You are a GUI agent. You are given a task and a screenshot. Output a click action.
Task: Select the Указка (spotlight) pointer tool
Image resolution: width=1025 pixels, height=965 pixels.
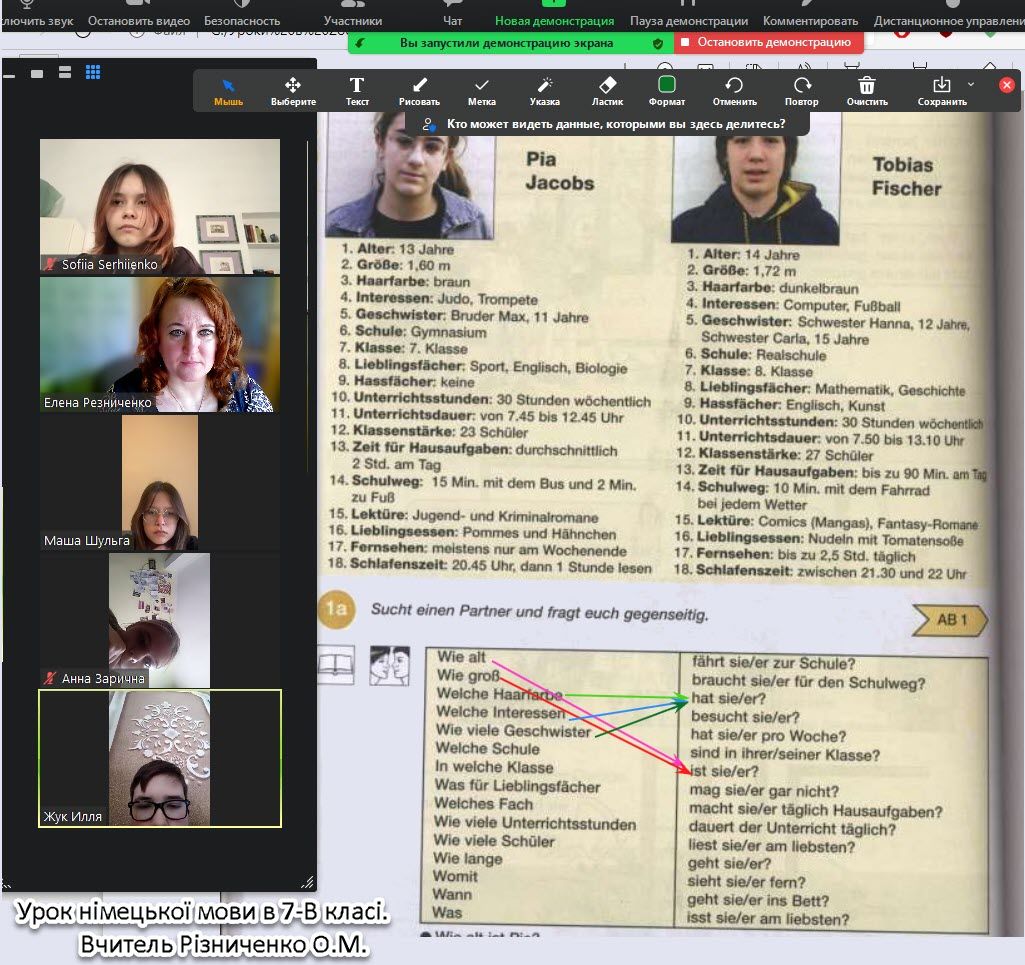pos(544,91)
